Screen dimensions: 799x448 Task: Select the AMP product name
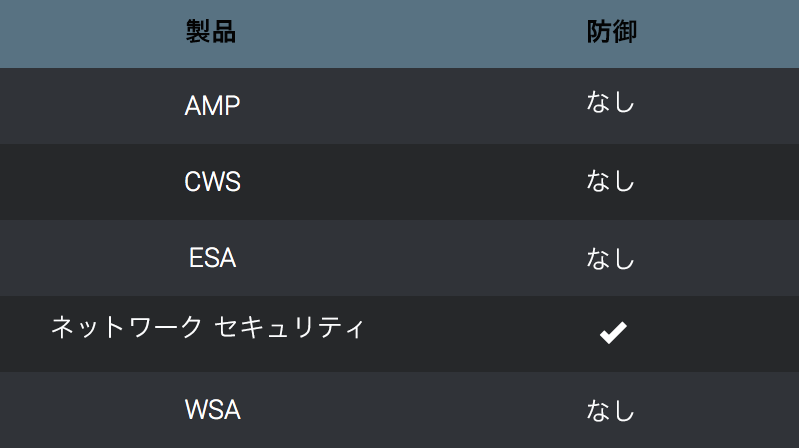point(212,106)
